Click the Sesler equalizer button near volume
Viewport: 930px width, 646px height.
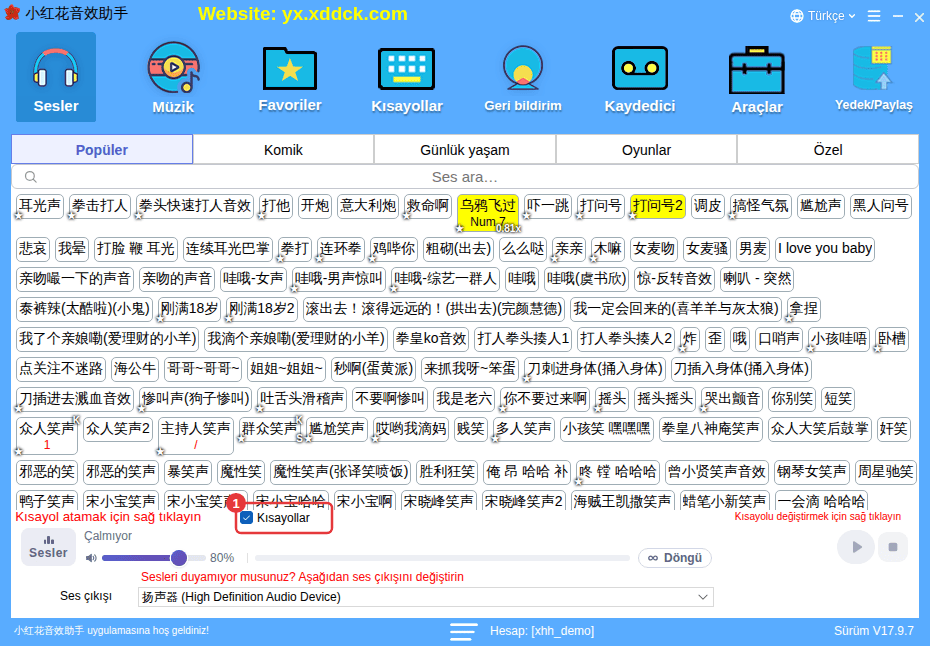coord(49,547)
